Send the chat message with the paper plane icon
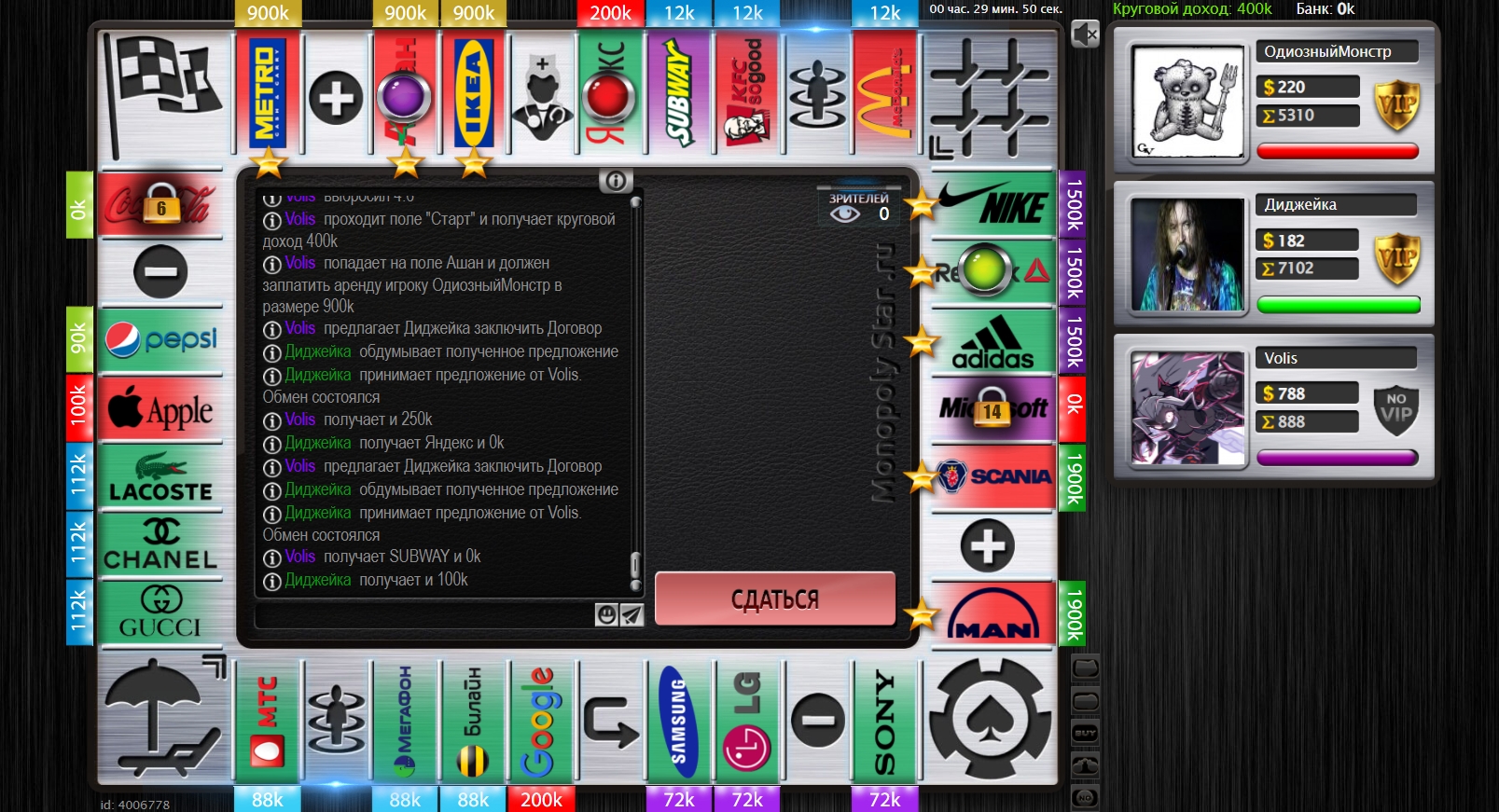1499x812 pixels. 632,614
